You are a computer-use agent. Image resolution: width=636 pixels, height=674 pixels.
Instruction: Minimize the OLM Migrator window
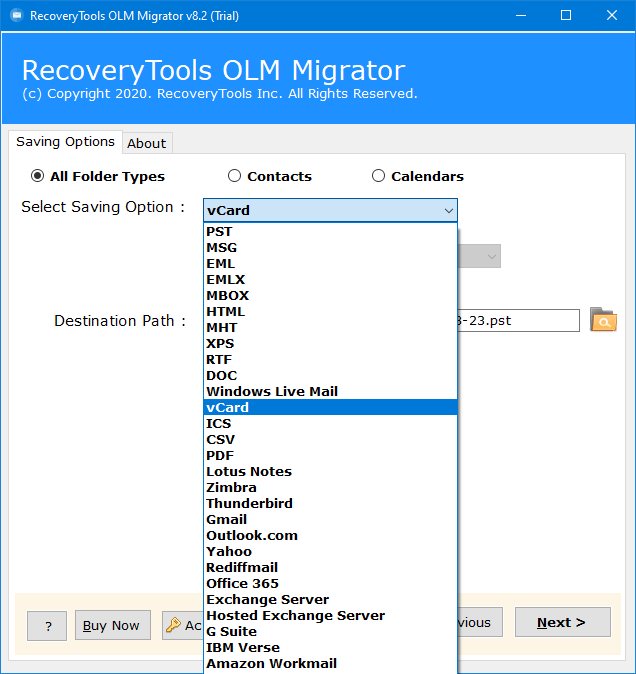coord(521,15)
